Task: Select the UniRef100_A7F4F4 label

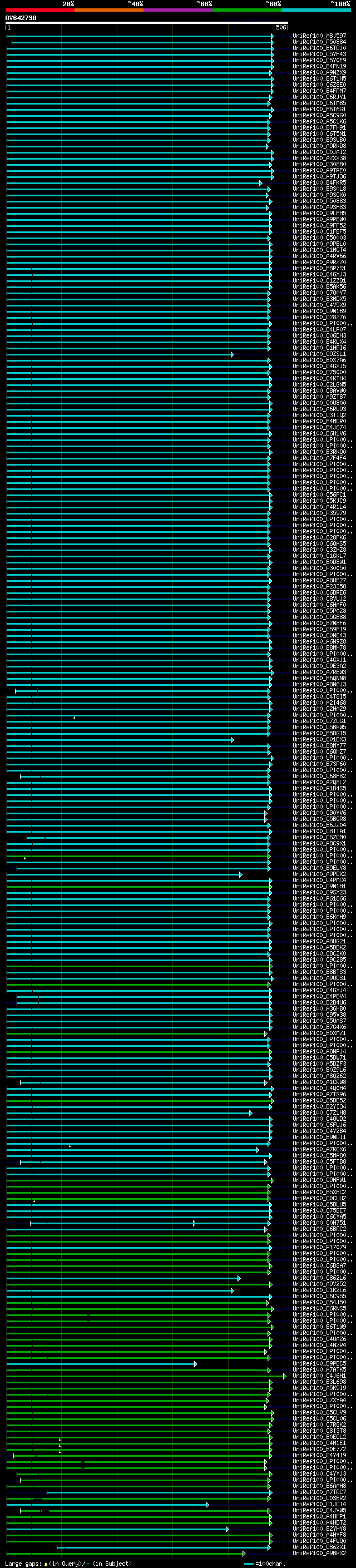Action: pyautogui.click(x=319, y=458)
